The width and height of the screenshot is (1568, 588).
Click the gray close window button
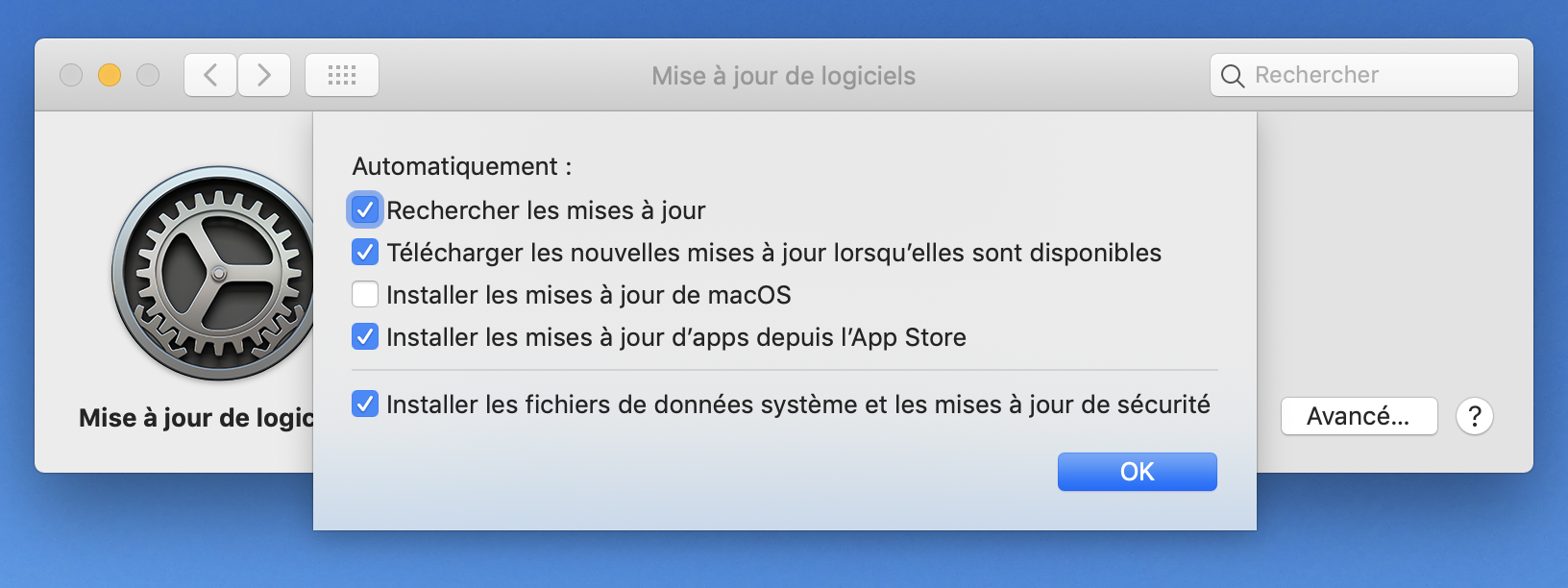coord(71,75)
